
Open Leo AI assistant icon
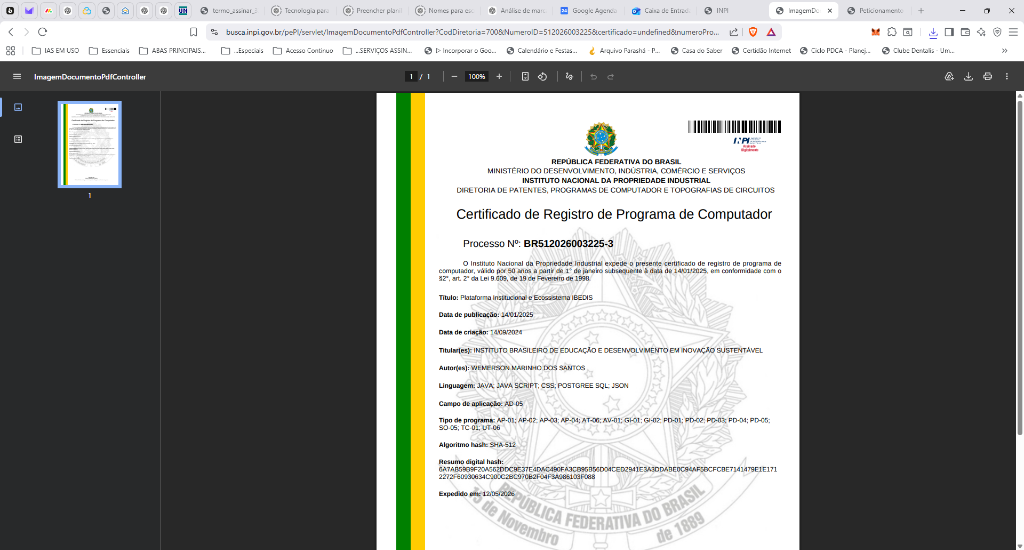[x=981, y=31]
